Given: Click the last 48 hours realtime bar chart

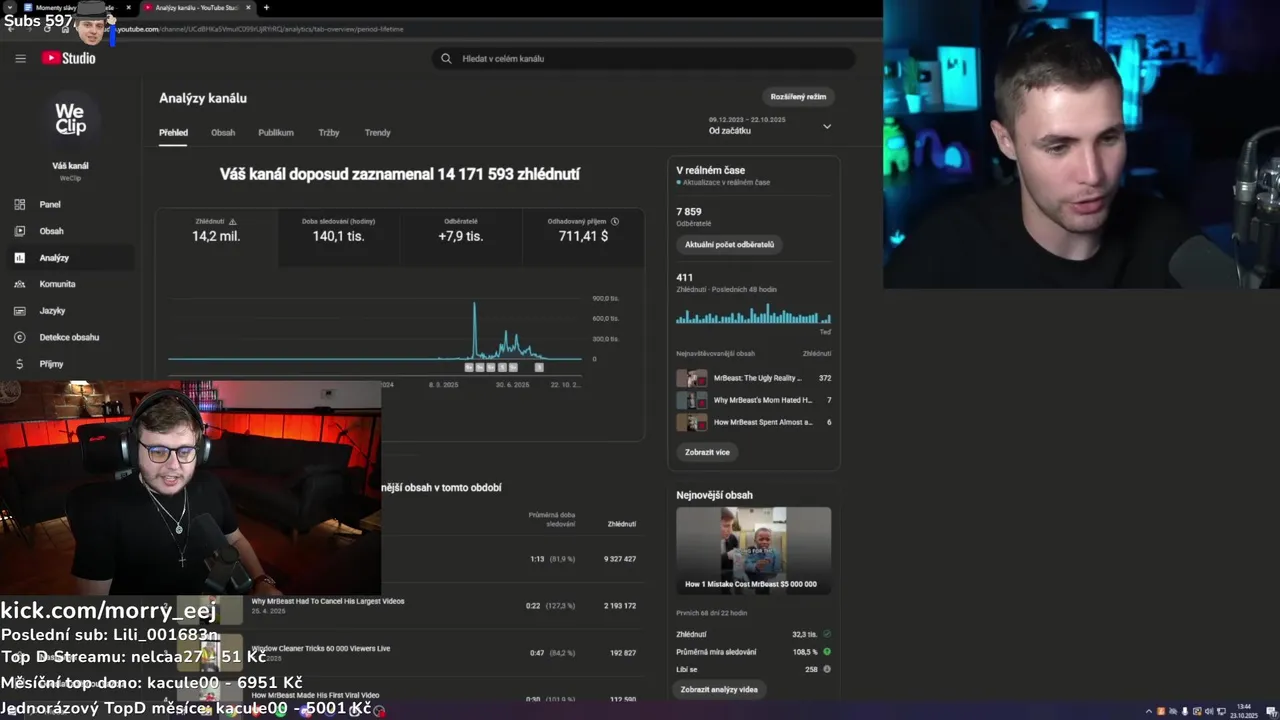Looking at the screenshot, I should click(753, 314).
